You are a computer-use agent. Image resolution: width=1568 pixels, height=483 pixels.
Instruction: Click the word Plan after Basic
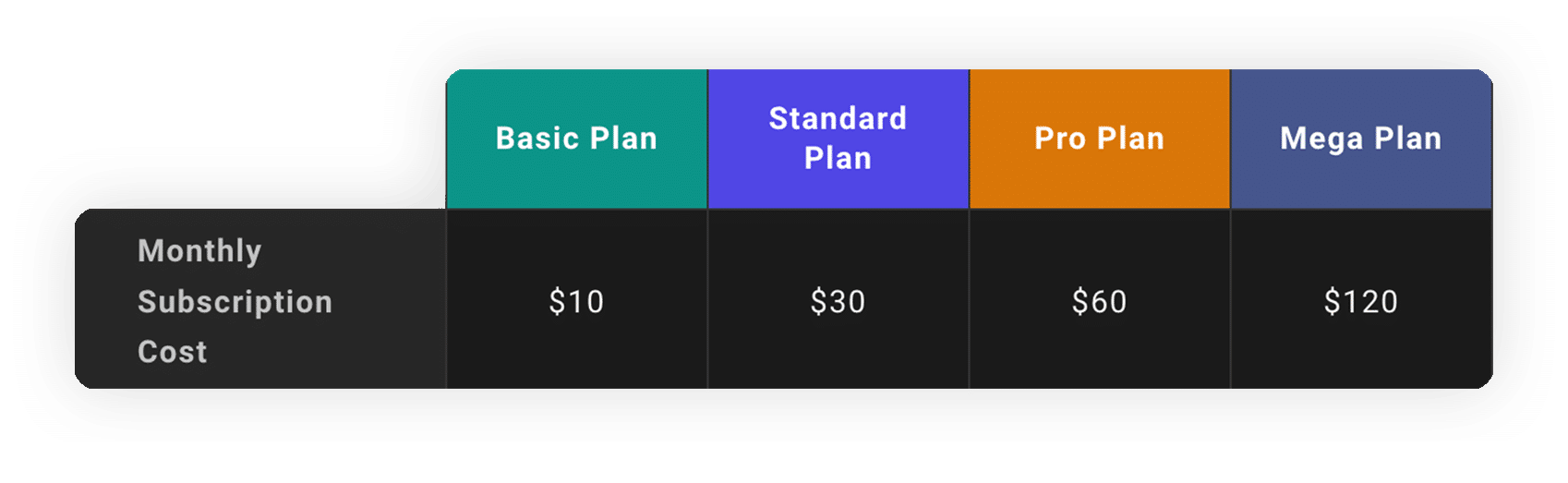click(x=624, y=139)
